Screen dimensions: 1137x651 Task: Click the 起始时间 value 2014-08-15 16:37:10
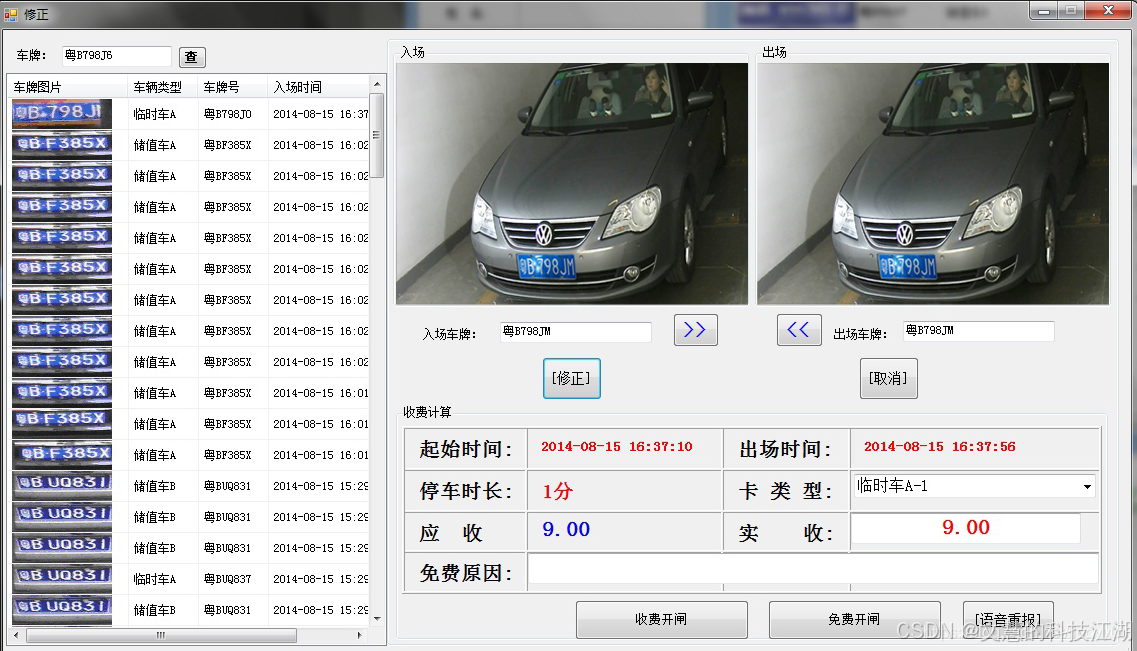tap(616, 447)
